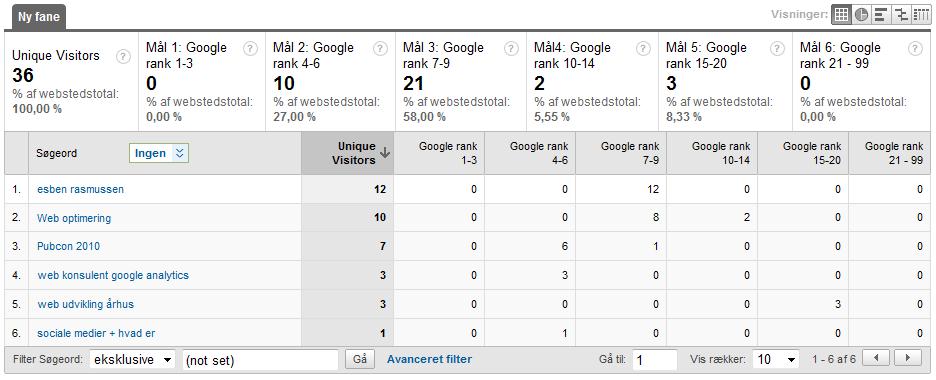This screenshot has height=380, width=936.
Task: Click the Gå filter button
Action: coord(359,360)
